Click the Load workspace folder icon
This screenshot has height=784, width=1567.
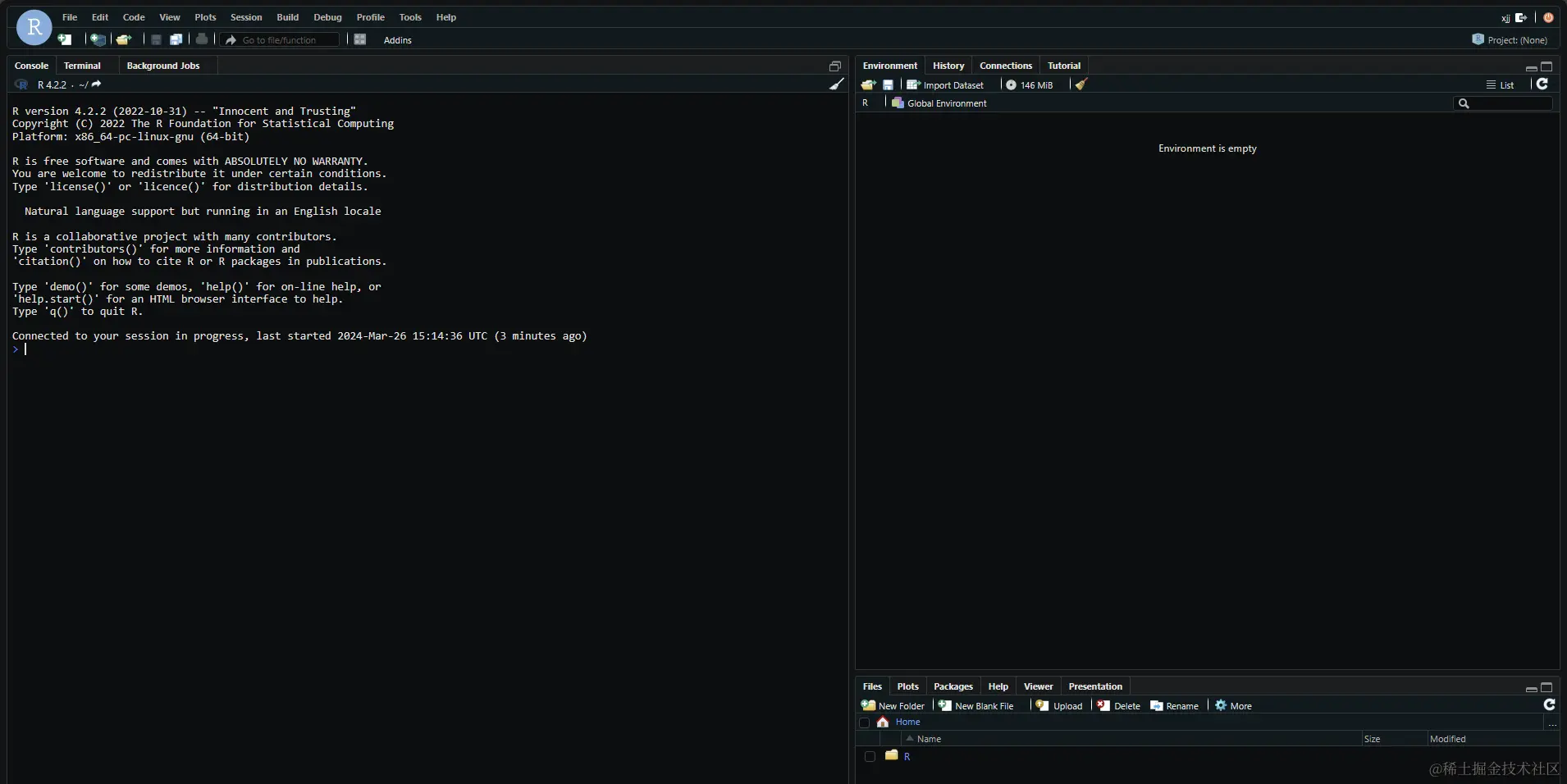point(868,84)
